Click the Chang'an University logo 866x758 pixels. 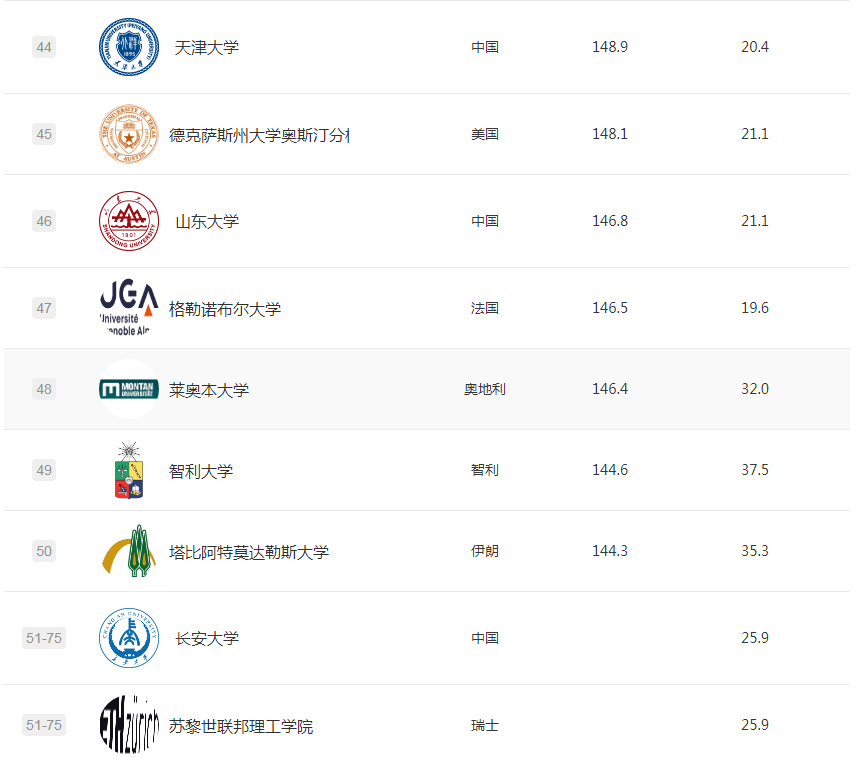[128, 638]
